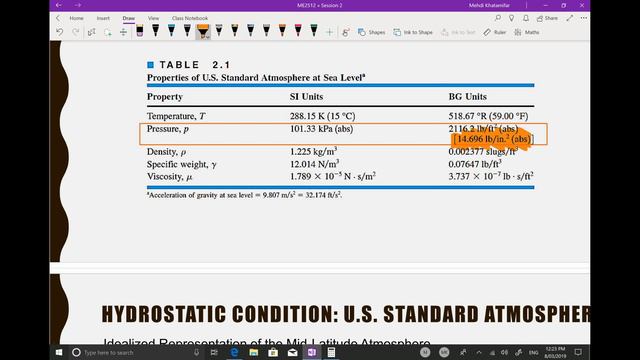The height and width of the screenshot is (360, 640).
Task: Click the taskbar search box
Action: 135,352
